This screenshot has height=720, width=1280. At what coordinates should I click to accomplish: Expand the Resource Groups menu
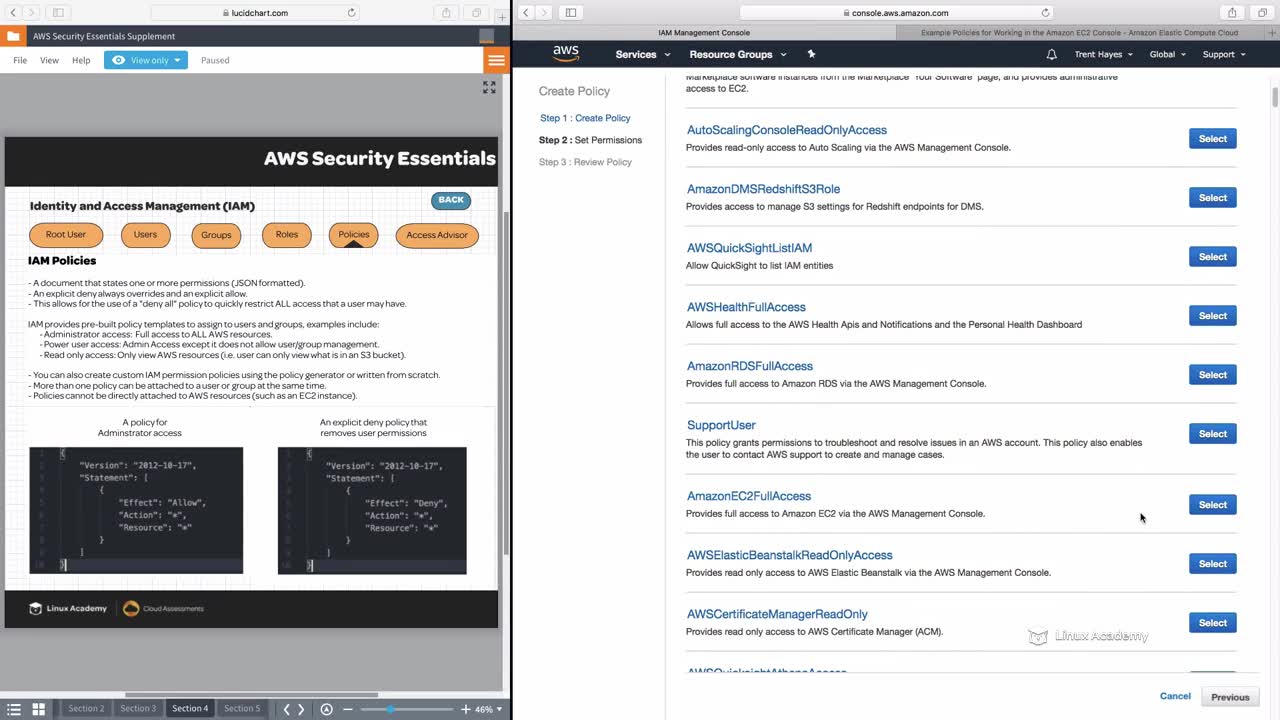(738, 54)
